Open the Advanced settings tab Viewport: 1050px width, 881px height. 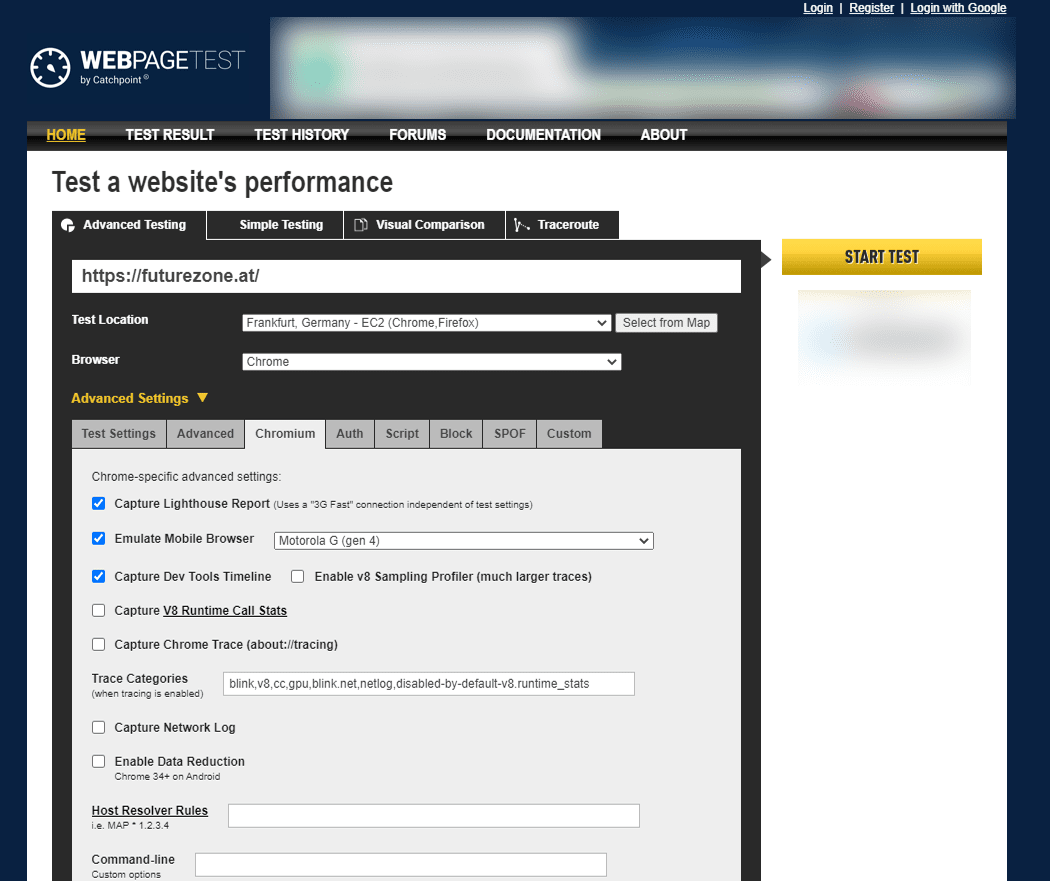206,434
